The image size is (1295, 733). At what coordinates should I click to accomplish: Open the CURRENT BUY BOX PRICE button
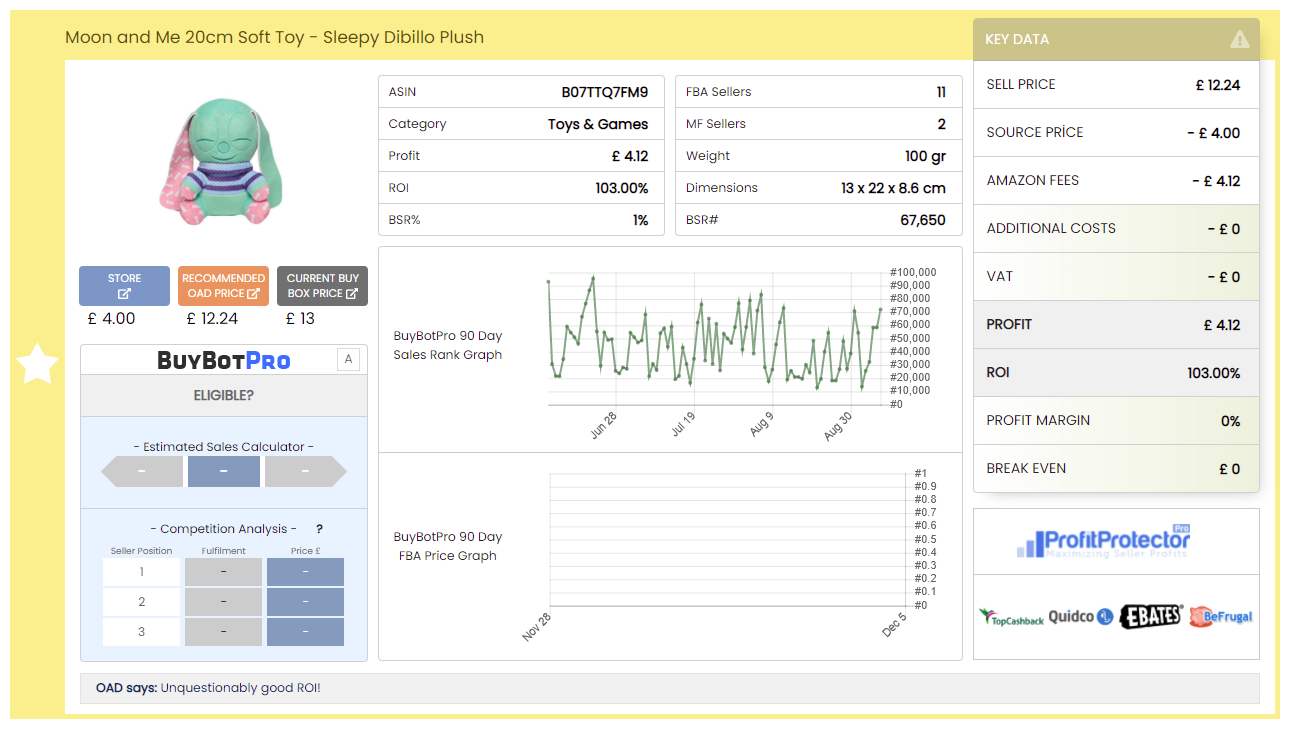322,286
